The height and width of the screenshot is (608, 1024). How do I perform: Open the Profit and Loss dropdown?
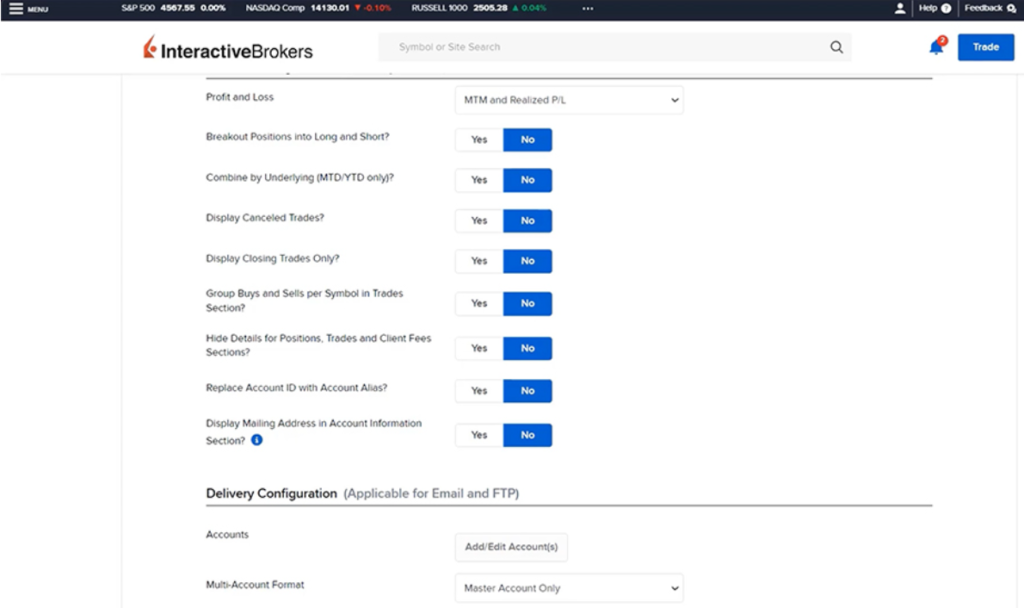pyautogui.click(x=569, y=100)
